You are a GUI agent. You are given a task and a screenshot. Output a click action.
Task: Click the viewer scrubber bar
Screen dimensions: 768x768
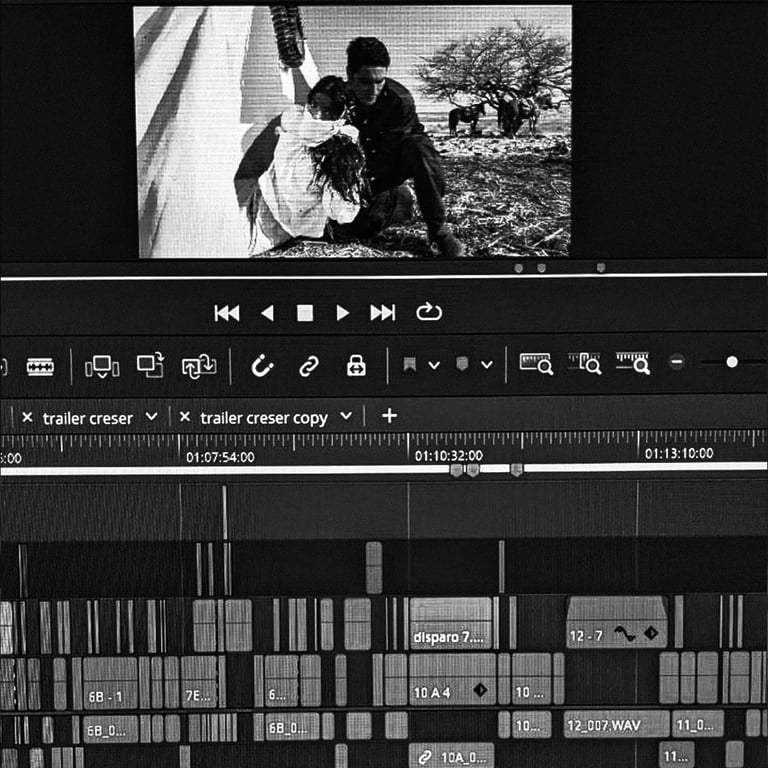click(x=384, y=277)
